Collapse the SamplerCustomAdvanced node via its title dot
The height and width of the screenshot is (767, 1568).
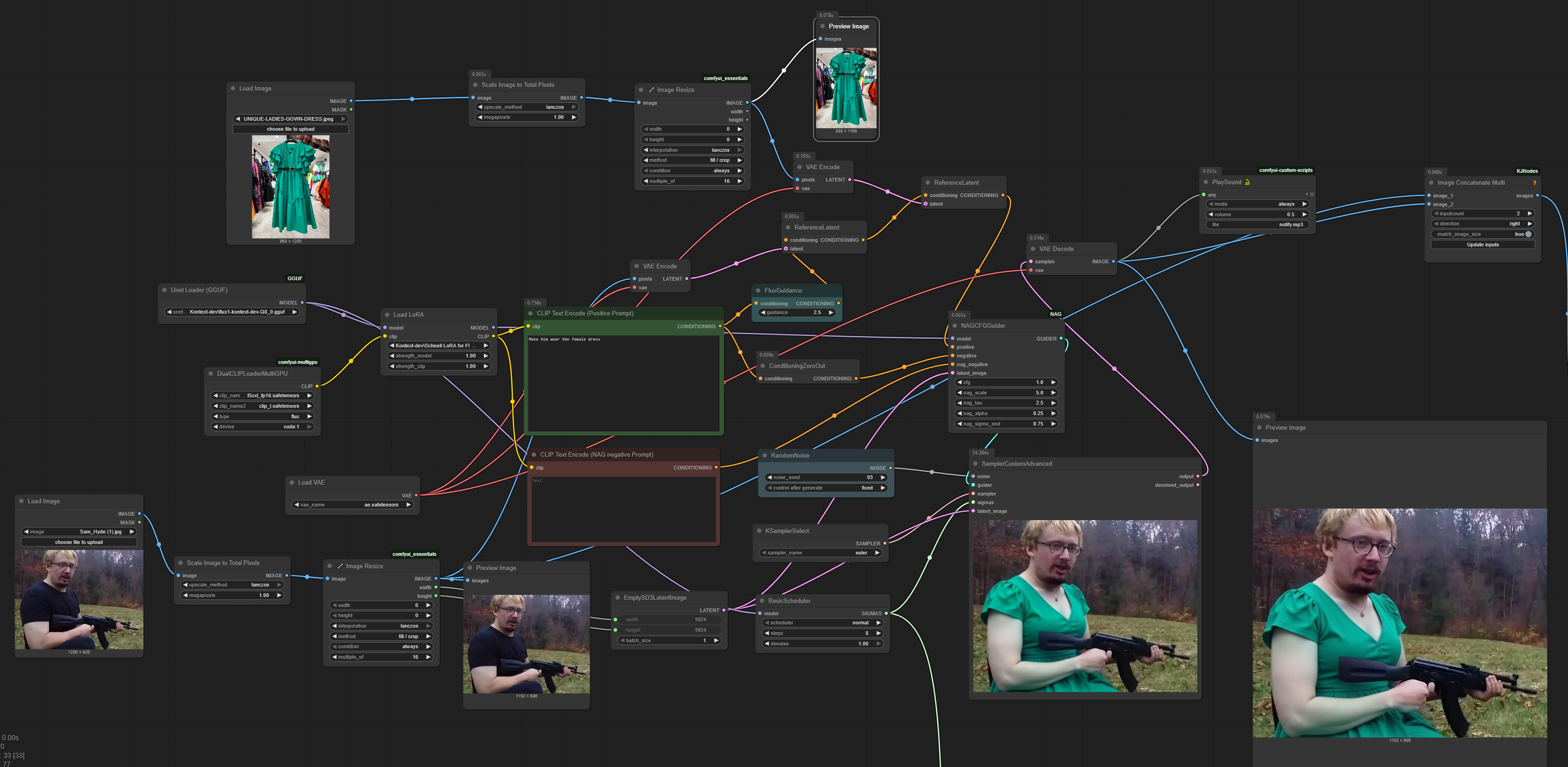coord(975,464)
